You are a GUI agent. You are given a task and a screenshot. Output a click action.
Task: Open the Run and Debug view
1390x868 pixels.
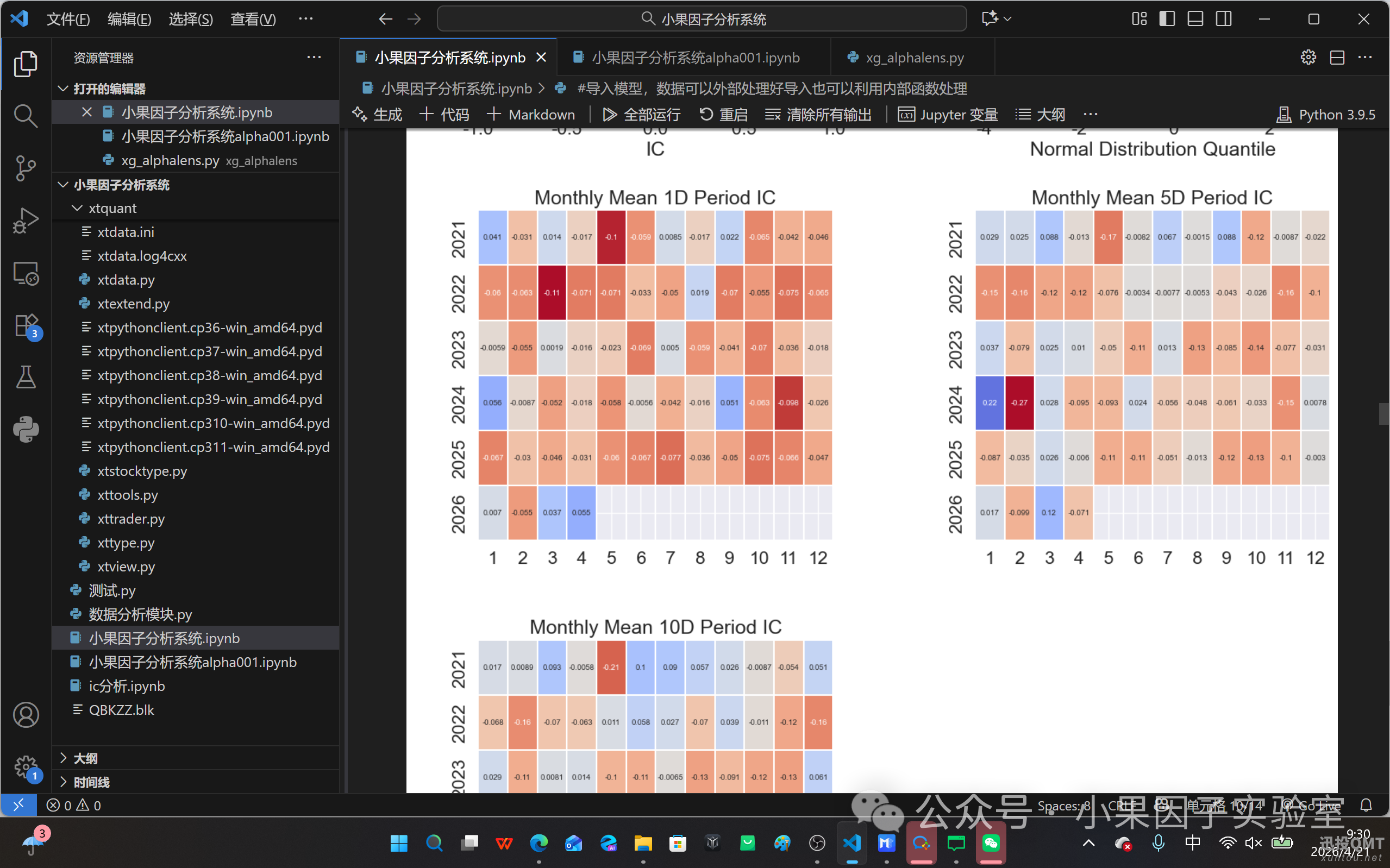tap(25, 221)
